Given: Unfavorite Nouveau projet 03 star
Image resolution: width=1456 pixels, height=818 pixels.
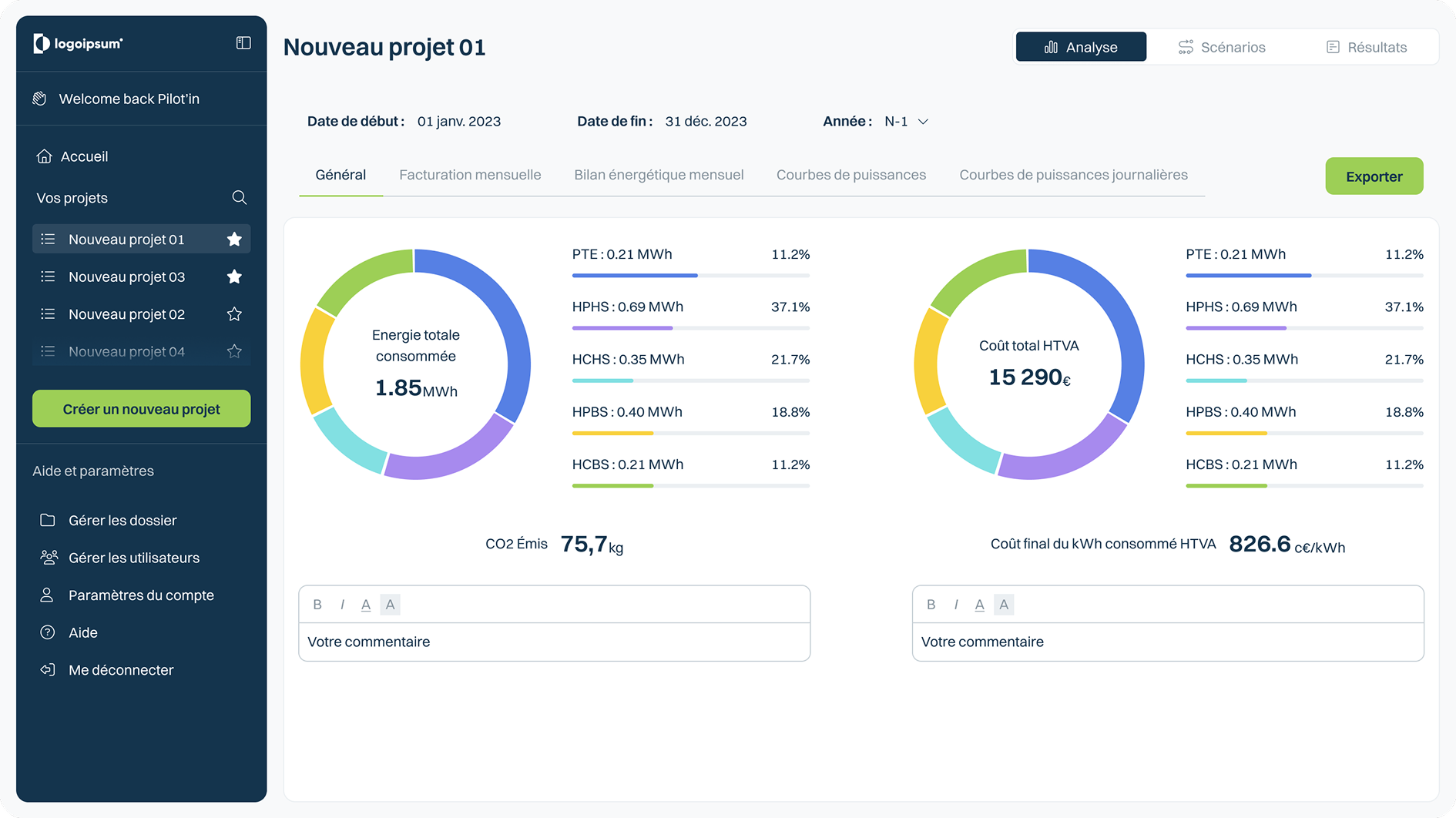Looking at the screenshot, I should (x=235, y=277).
